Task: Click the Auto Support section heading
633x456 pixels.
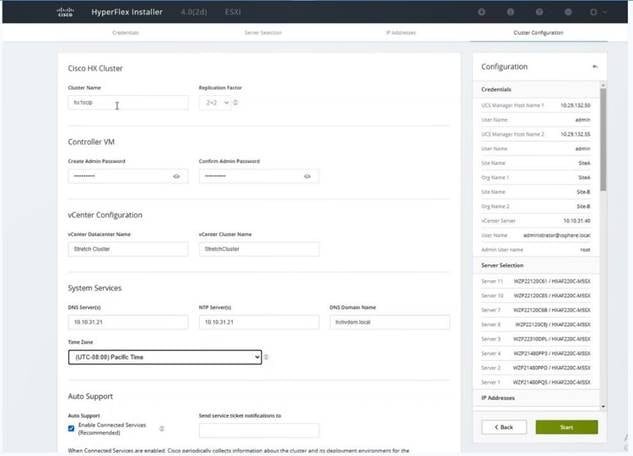Action: 90,396
